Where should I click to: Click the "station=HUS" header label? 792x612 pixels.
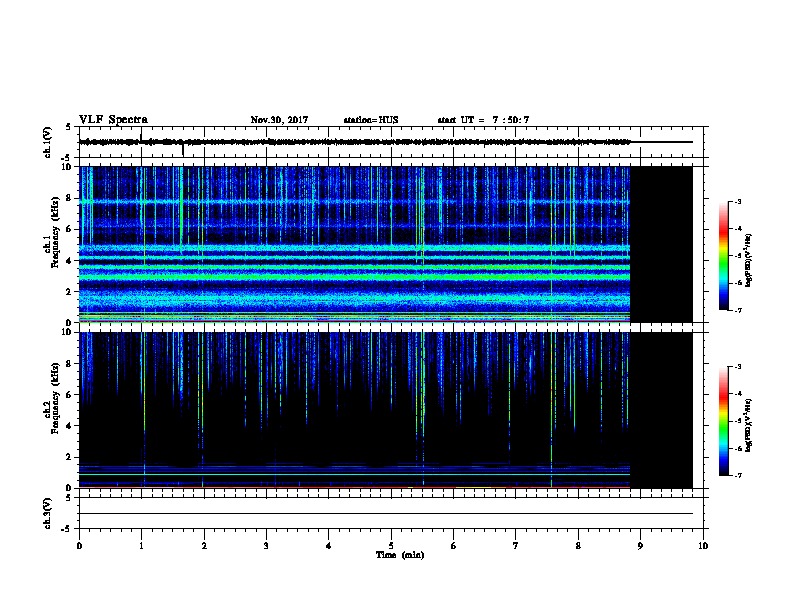pos(371,120)
